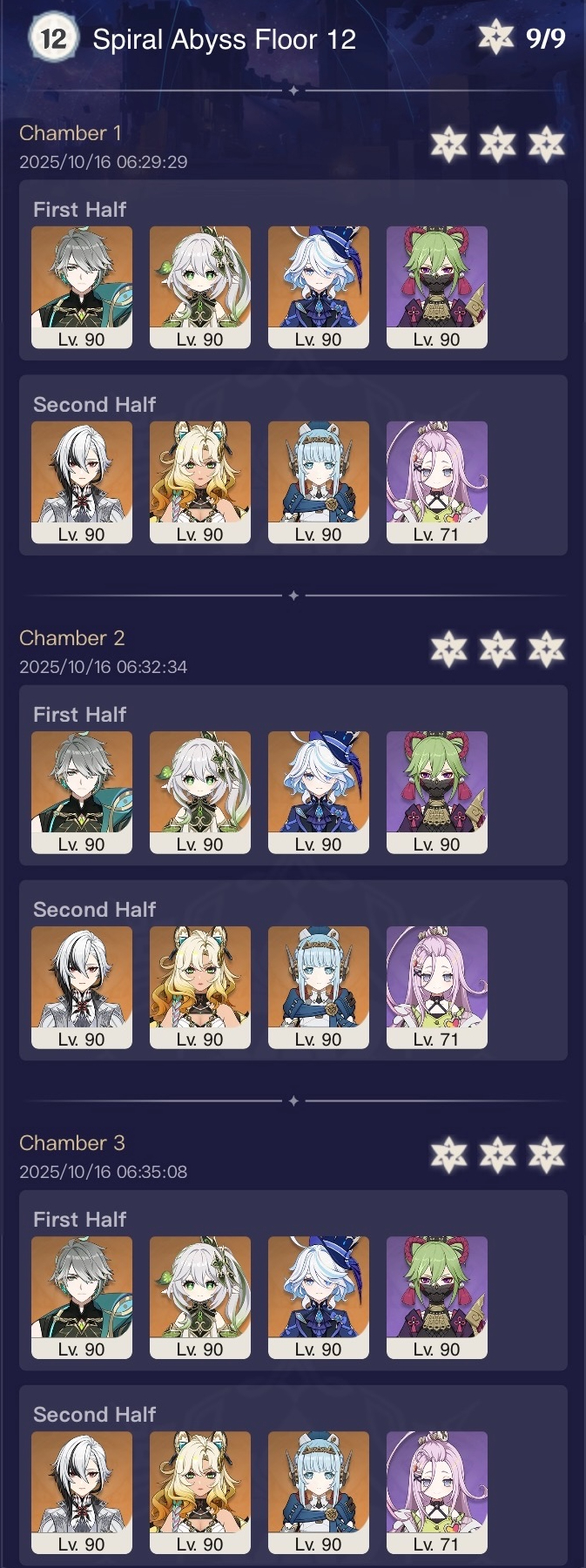Open Chamber 3 heading
Image resolution: width=586 pixels, height=1568 pixels.
[x=72, y=1143]
